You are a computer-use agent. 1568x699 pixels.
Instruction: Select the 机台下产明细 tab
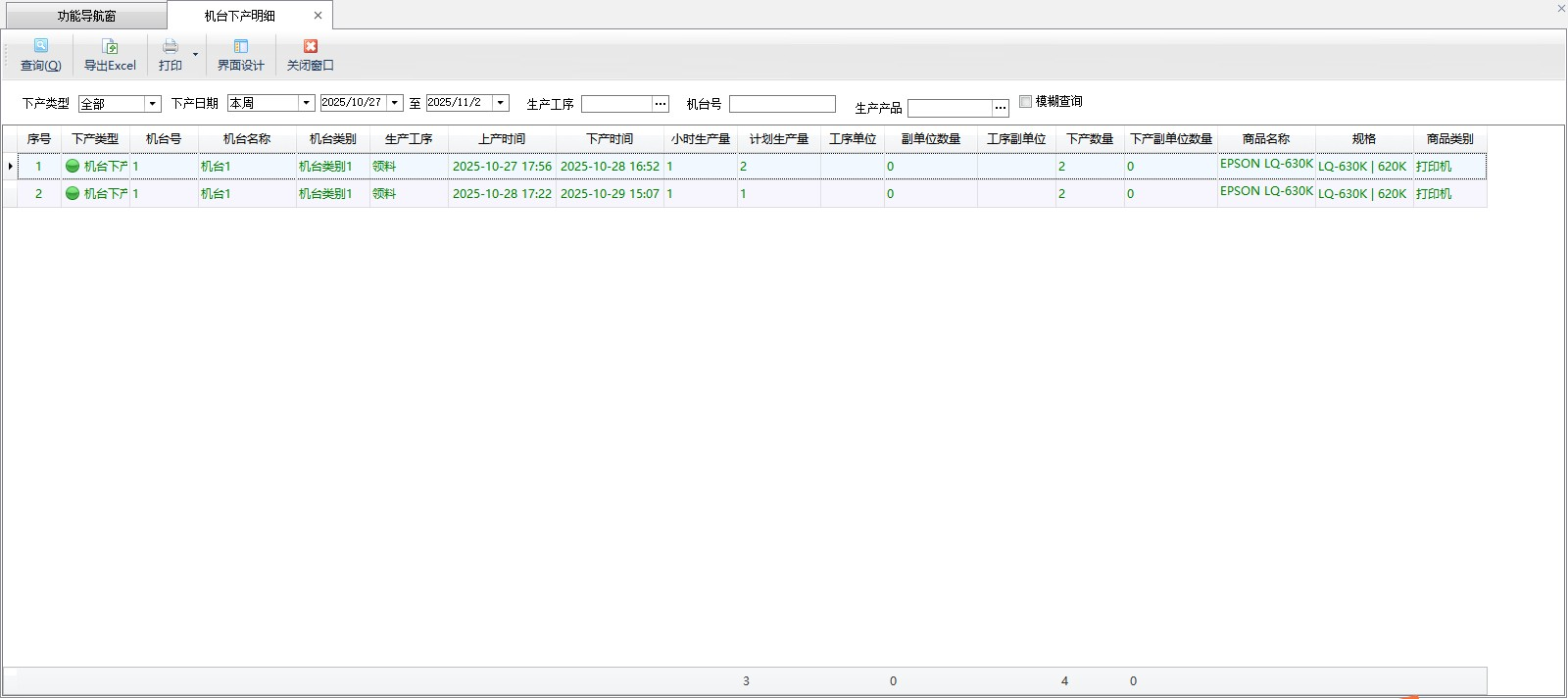240,16
